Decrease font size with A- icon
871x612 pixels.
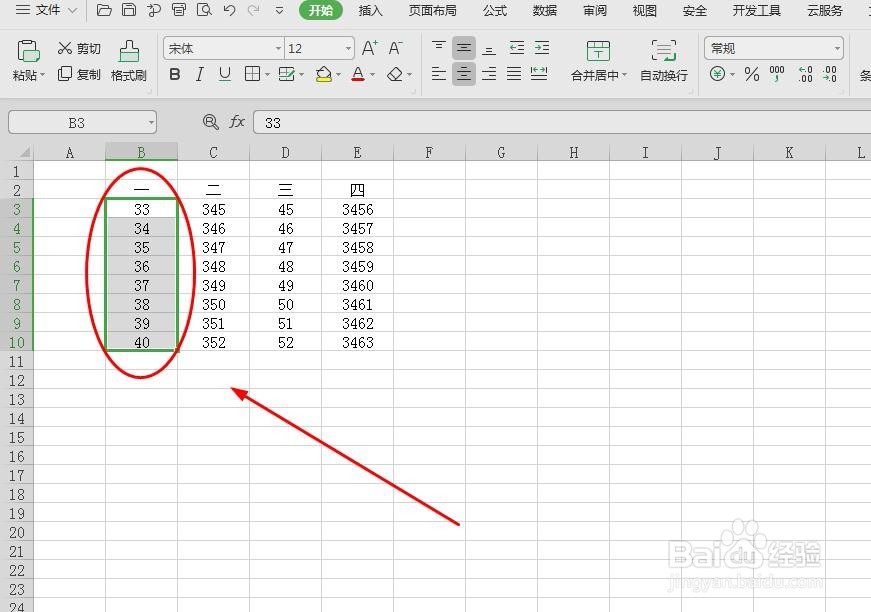395,48
